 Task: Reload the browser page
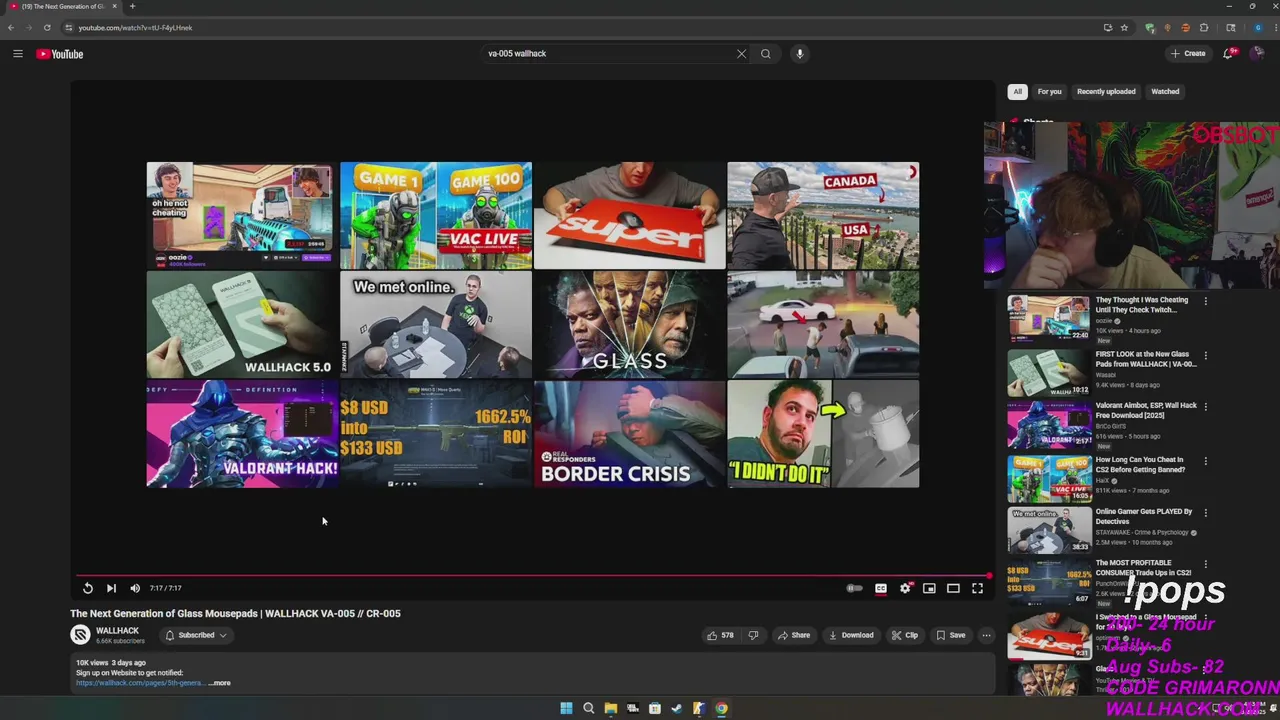[x=47, y=28]
